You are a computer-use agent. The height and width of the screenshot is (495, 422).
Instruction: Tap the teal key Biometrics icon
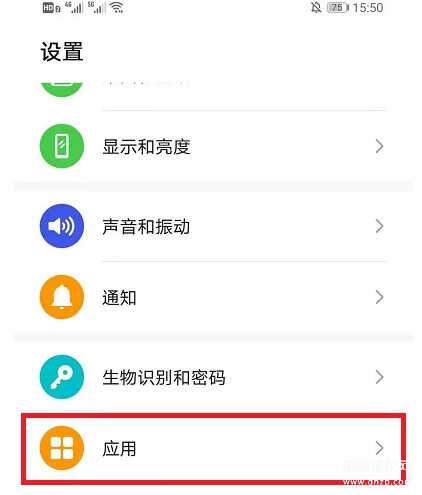62,377
